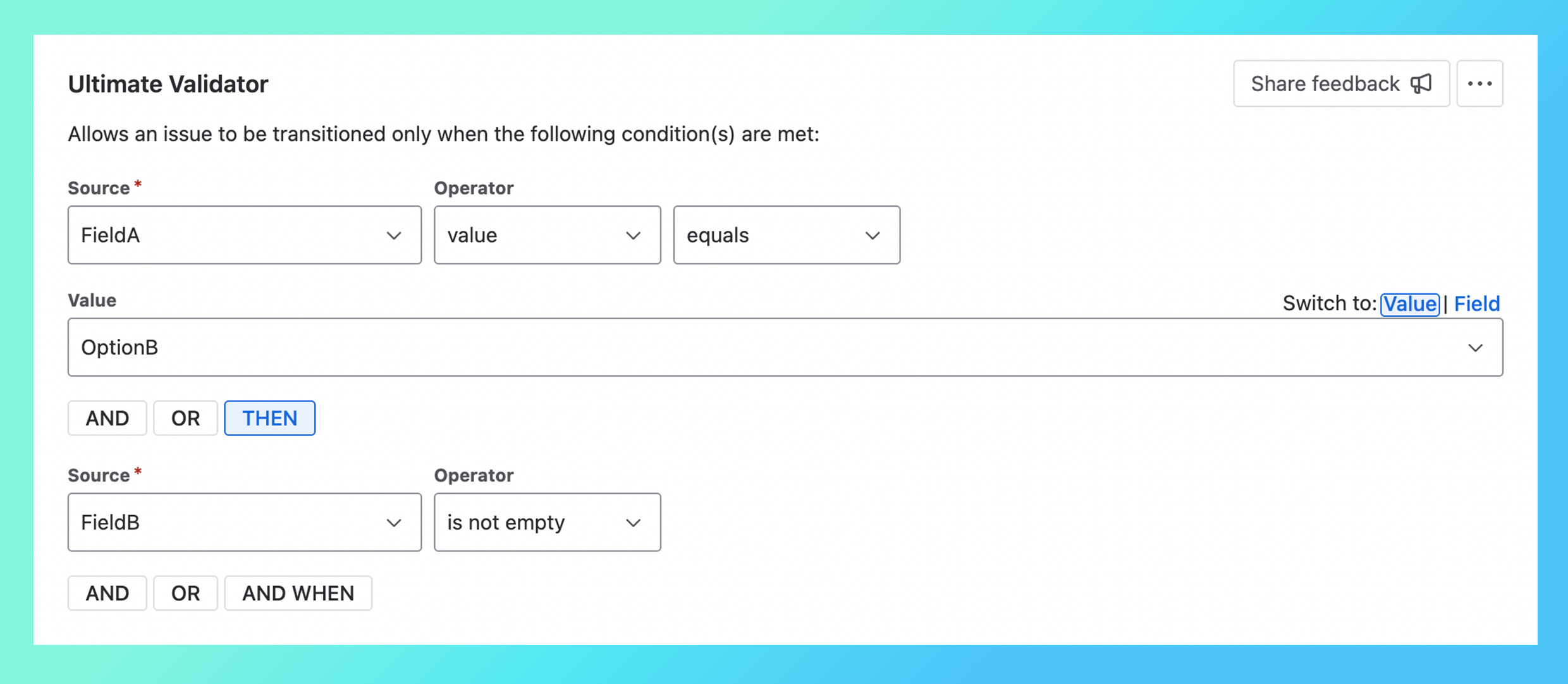
Task: Switch the value input to Field mode
Action: tap(1477, 303)
